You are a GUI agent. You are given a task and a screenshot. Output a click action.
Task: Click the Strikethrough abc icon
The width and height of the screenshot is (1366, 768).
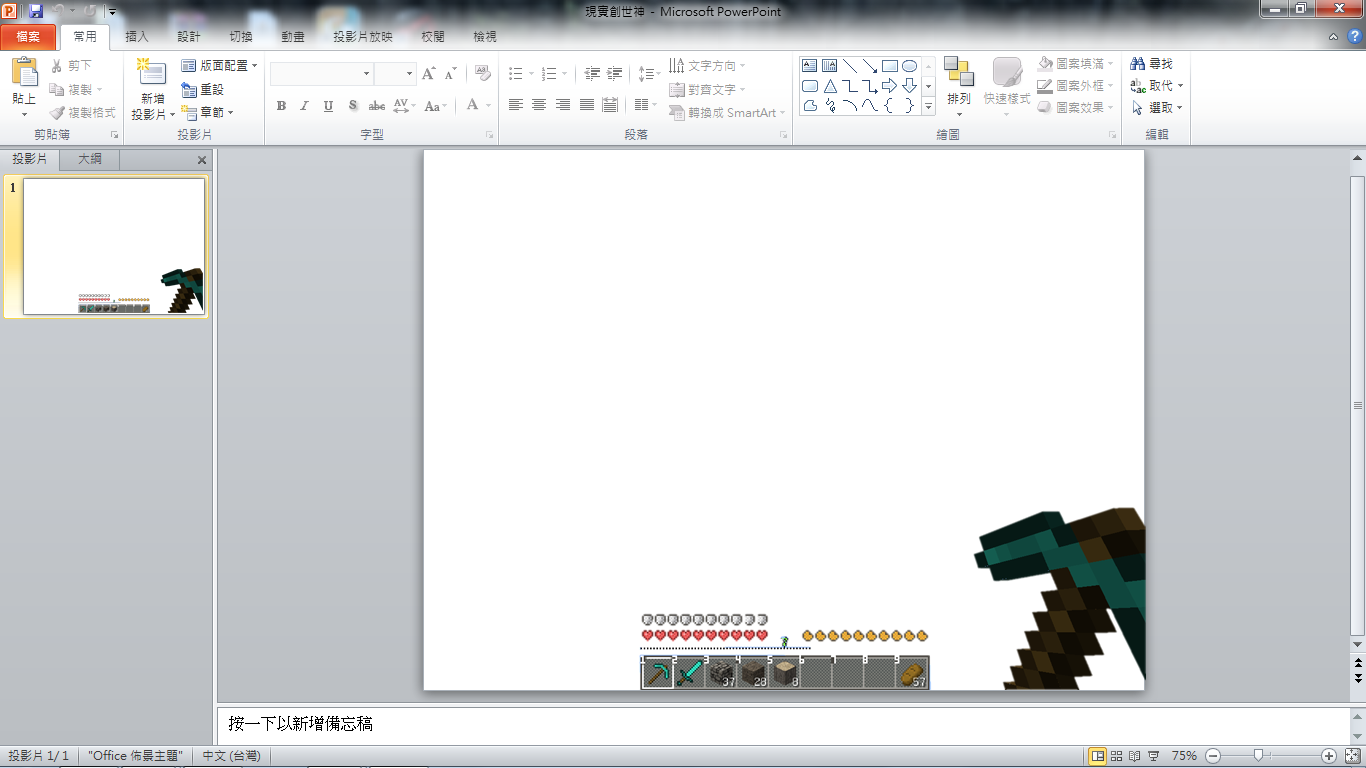[x=377, y=105]
